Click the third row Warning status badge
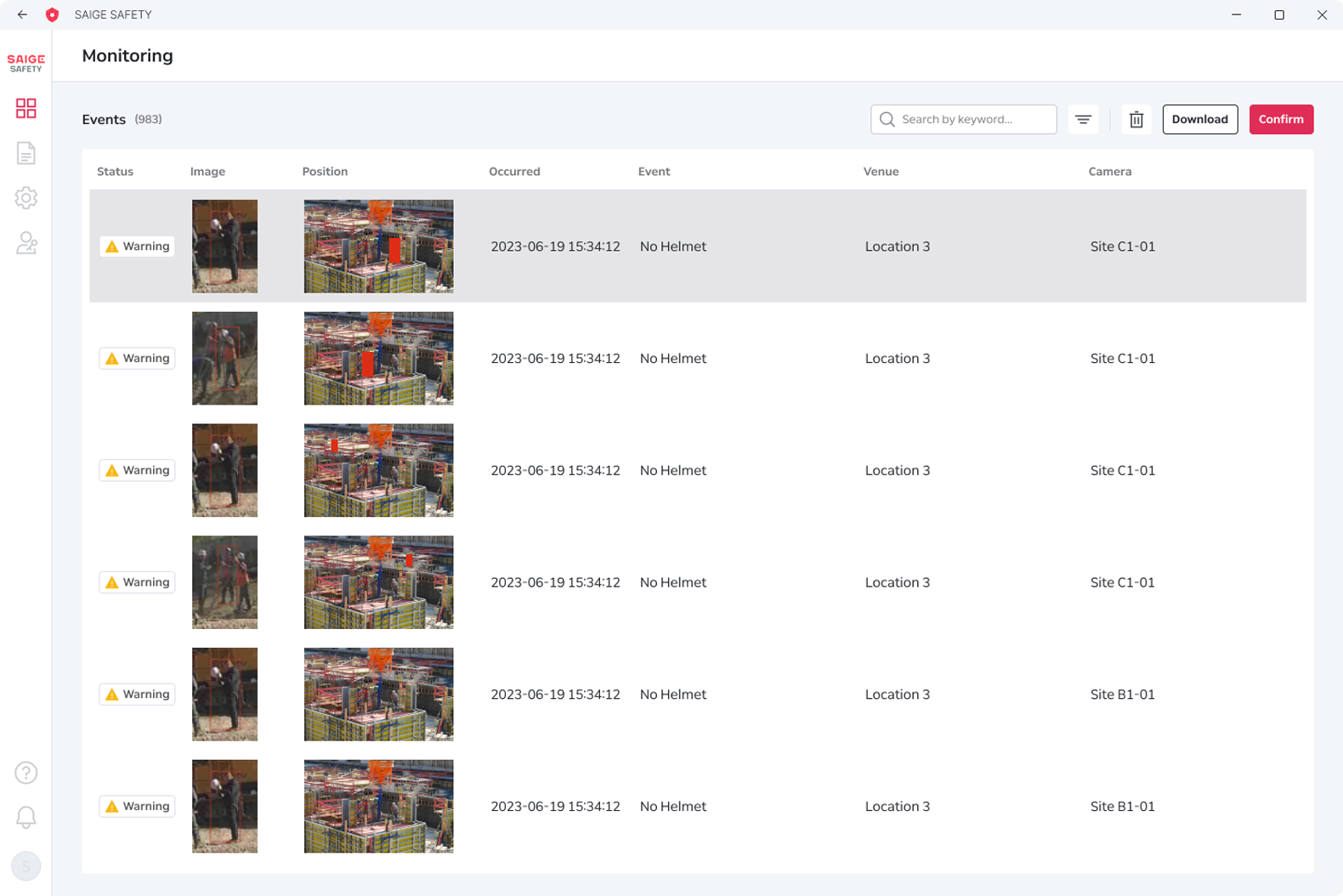Image resolution: width=1343 pixels, height=896 pixels. (x=137, y=470)
